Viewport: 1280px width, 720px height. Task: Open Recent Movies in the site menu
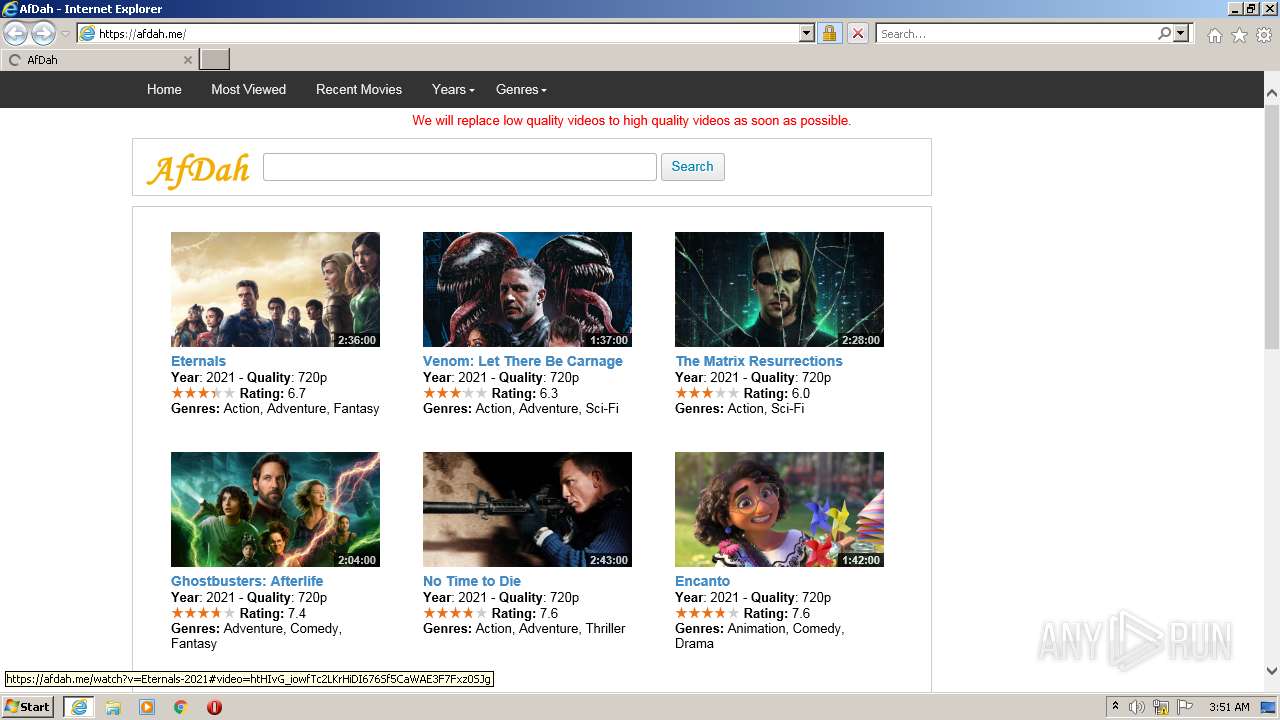tap(359, 89)
